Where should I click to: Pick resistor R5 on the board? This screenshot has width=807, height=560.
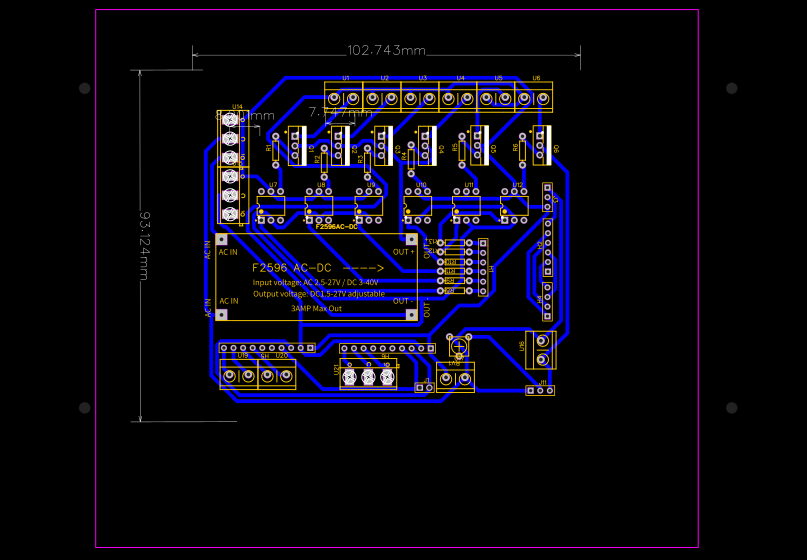pyautogui.click(x=462, y=151)
